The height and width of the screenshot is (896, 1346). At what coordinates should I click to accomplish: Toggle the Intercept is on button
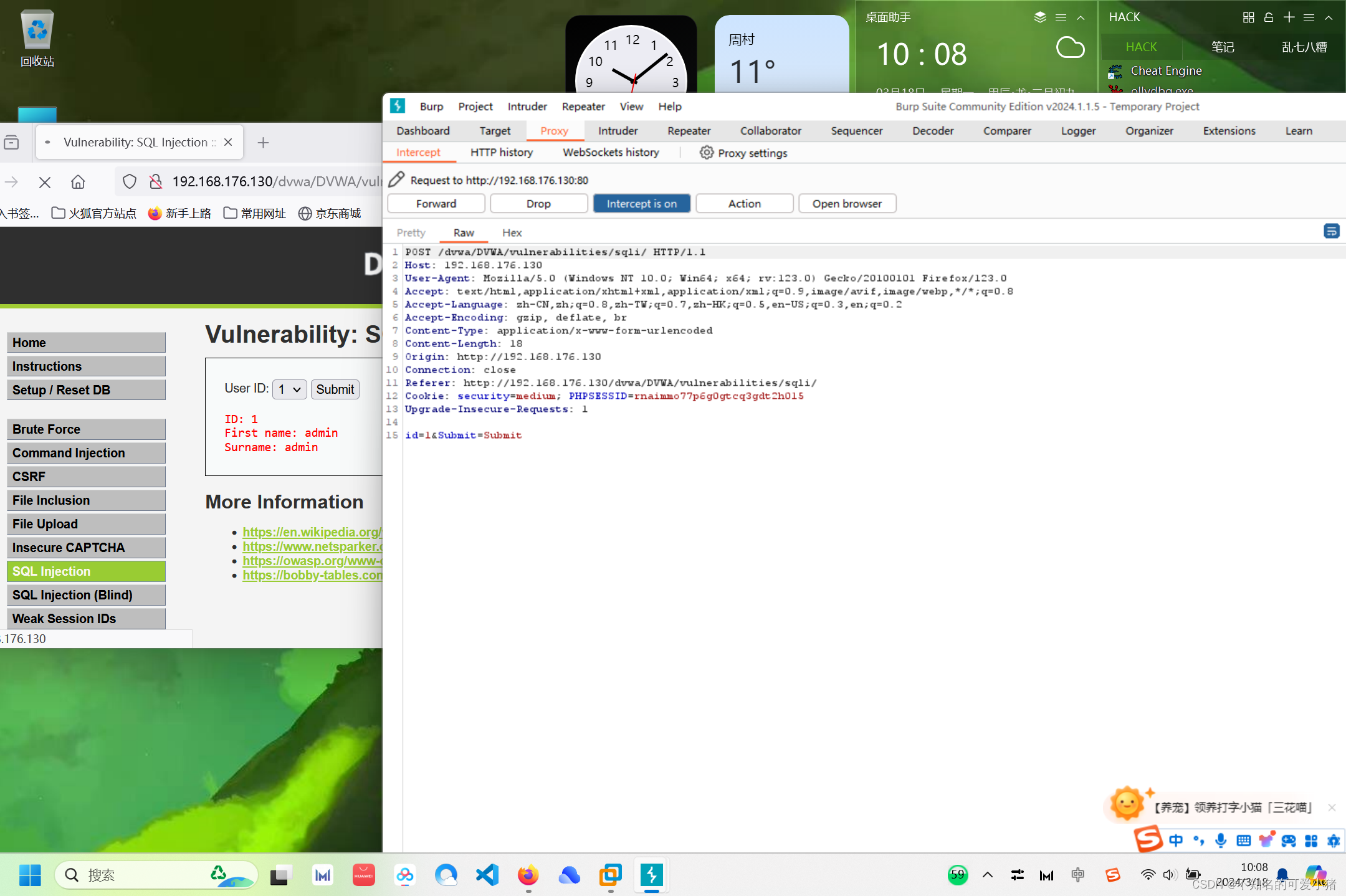click(x=642, y=204)
